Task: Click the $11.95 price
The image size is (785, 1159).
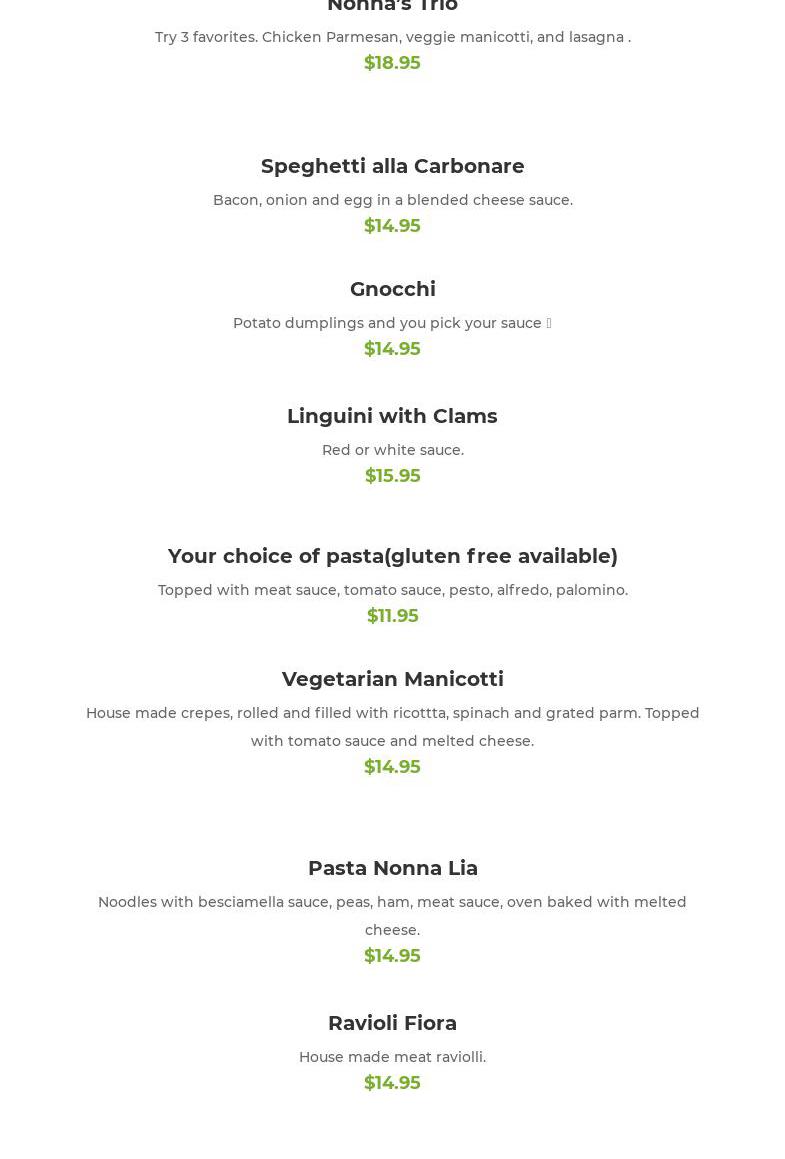Action: (392, 616)
